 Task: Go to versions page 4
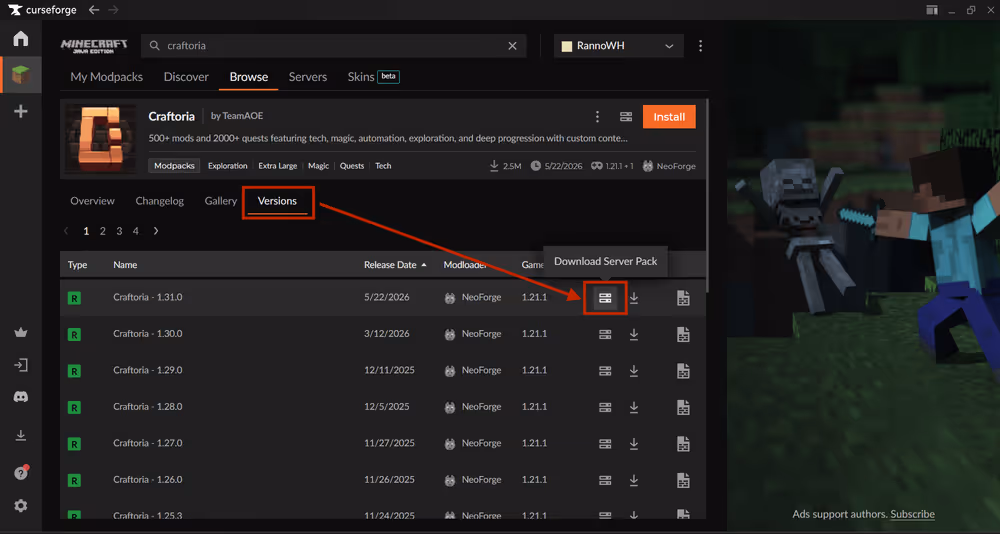pyautogui.click(x=135, y=231)
